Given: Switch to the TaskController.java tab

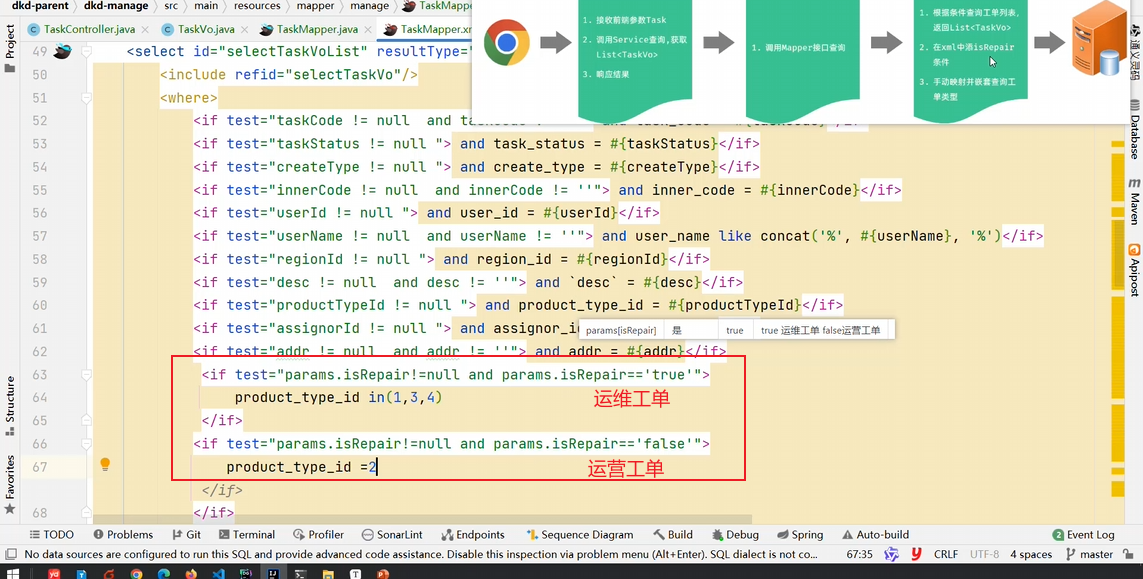Looking at the screenshot, I should click(x=89, y=29).
